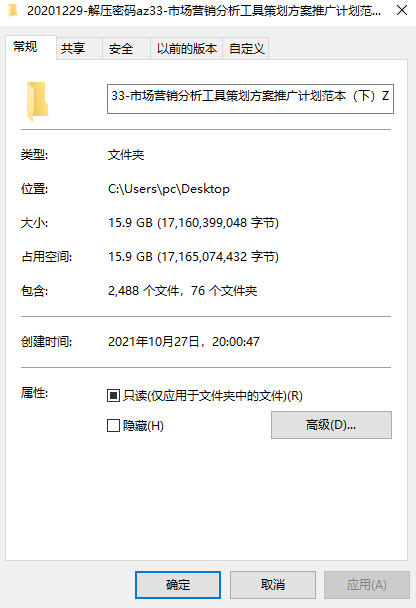Toggle the 只读 read-only checkbox
Screen dimensions: 416x608
[113, 396]
